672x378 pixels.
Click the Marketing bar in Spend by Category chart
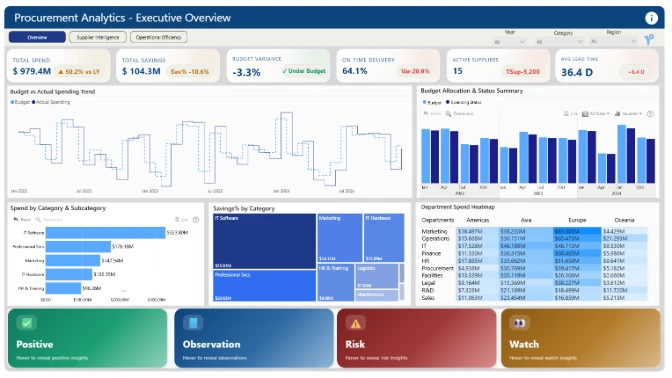(73, 260)
